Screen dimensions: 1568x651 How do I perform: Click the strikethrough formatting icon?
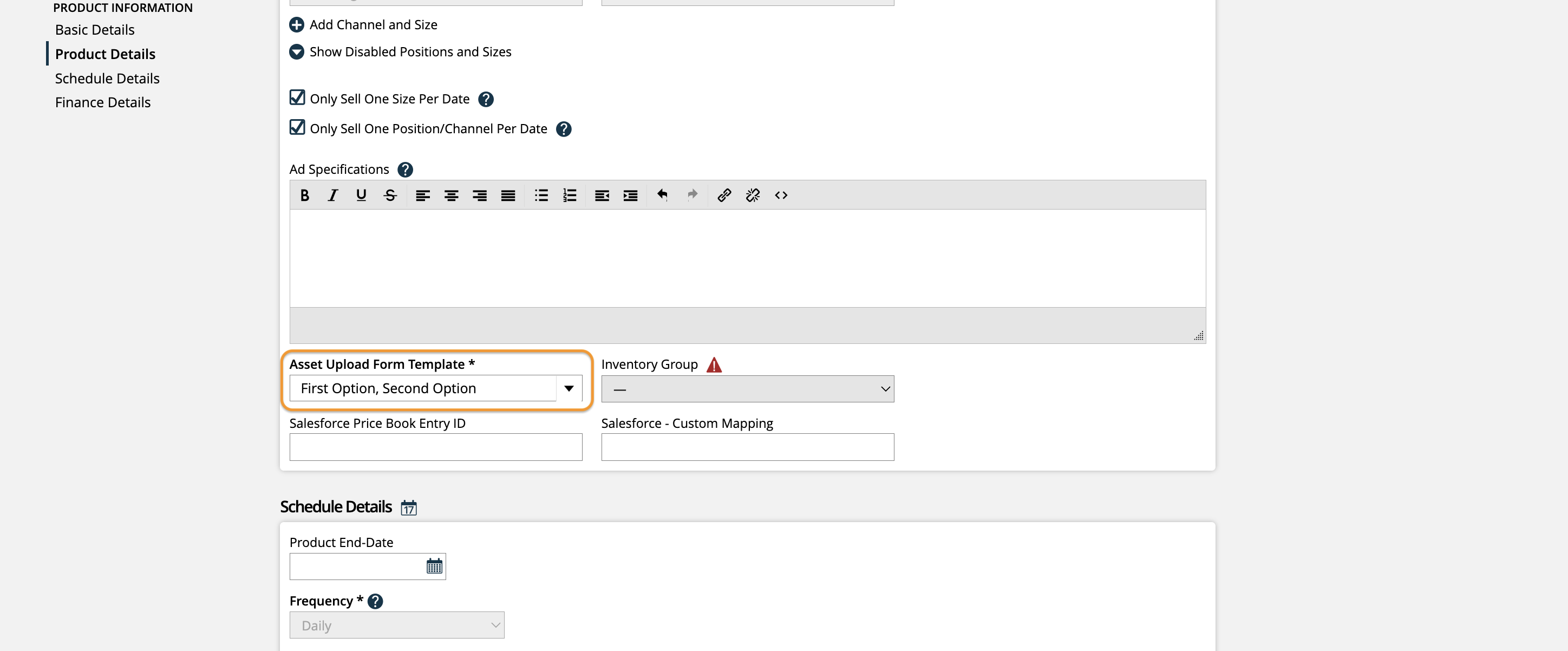click(x=390, y=196)
